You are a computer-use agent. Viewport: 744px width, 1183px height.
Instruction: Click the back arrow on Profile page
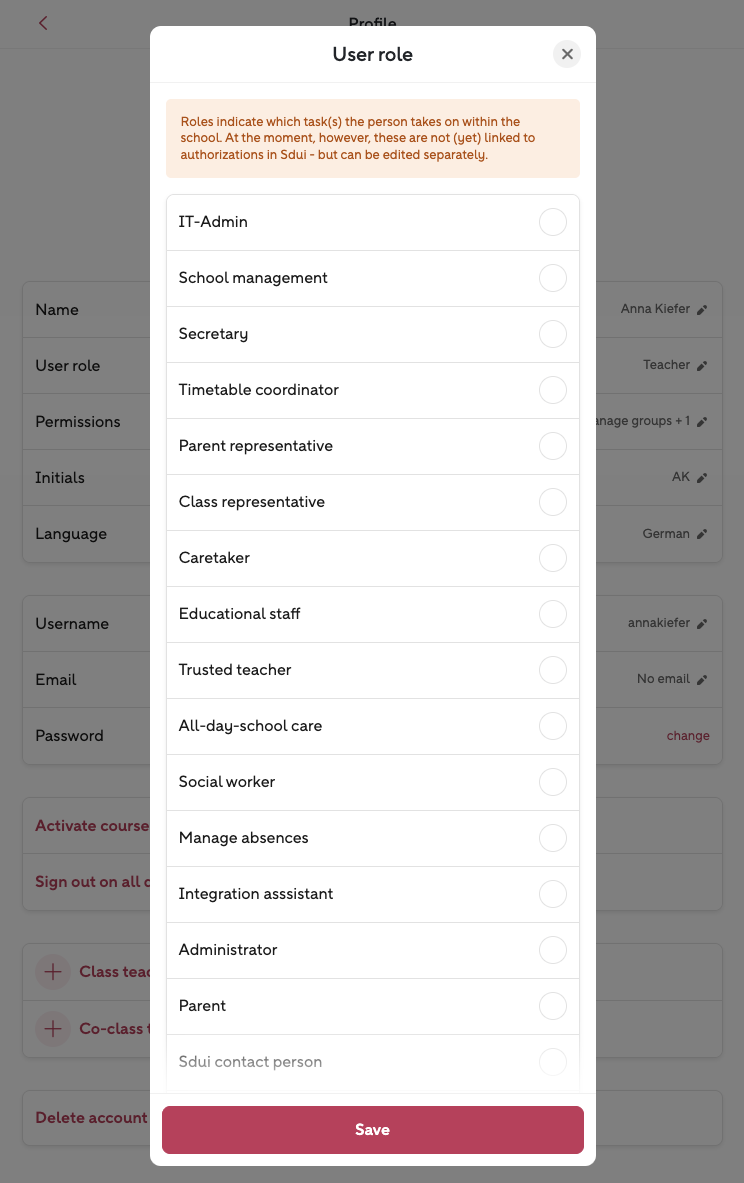pyautogui.click(x=43, y=23)
